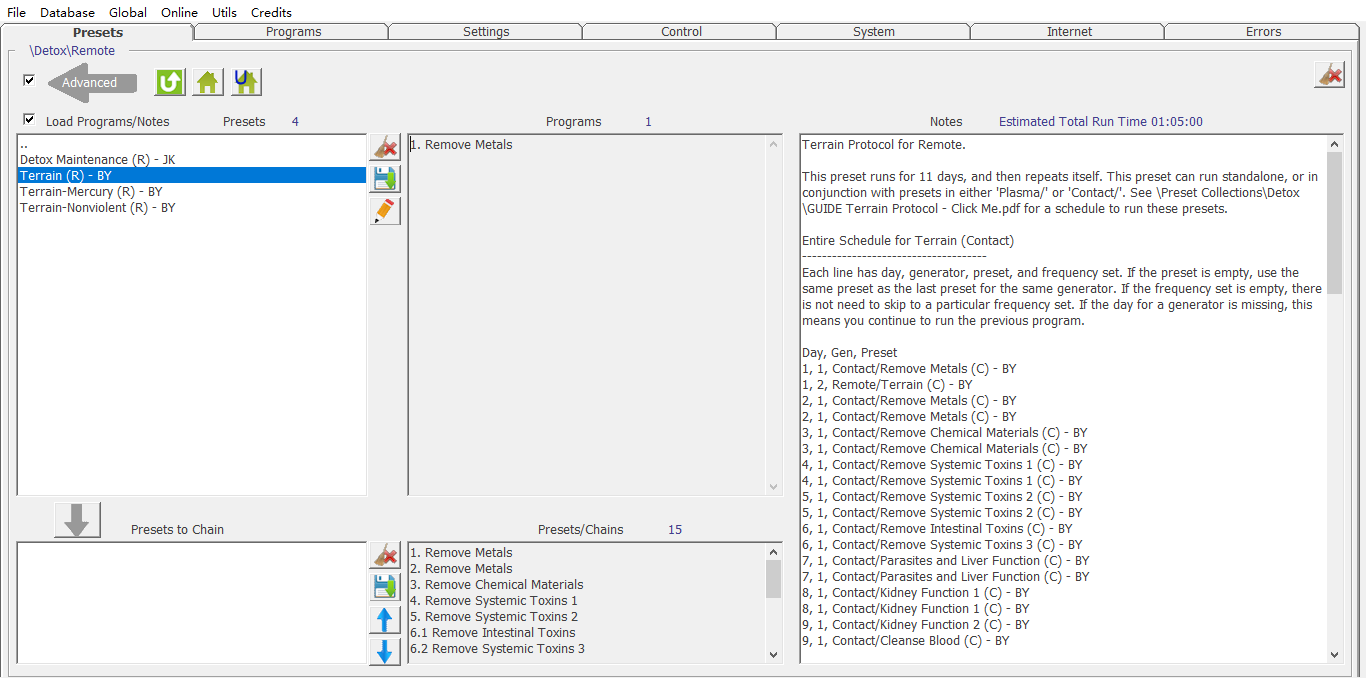1366x678 pixels.
Task: Click the gray add-to-chain down arrow
Action: tap(78, 521)
